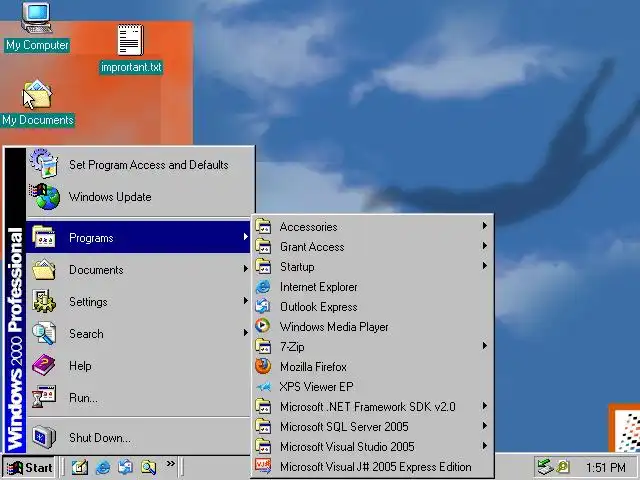This screenshot has height=480, width=640.
Task: Click the Run icon in Start menu
Action: (44, 397)
